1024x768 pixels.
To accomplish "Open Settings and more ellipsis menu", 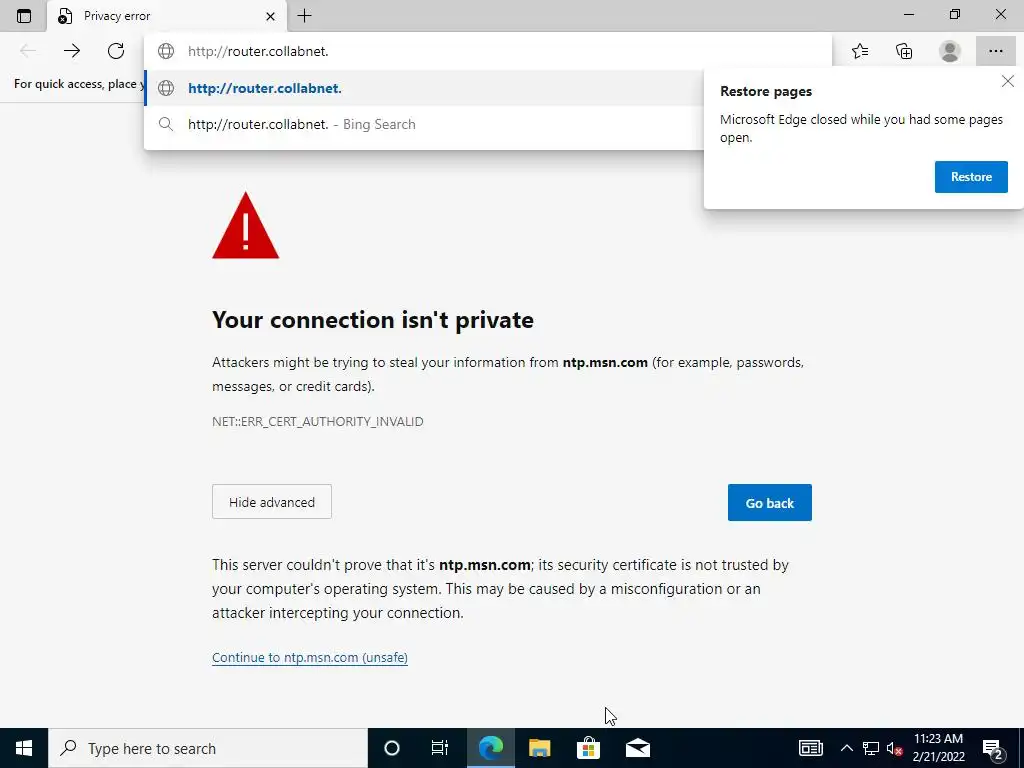I will click(995, 51).
